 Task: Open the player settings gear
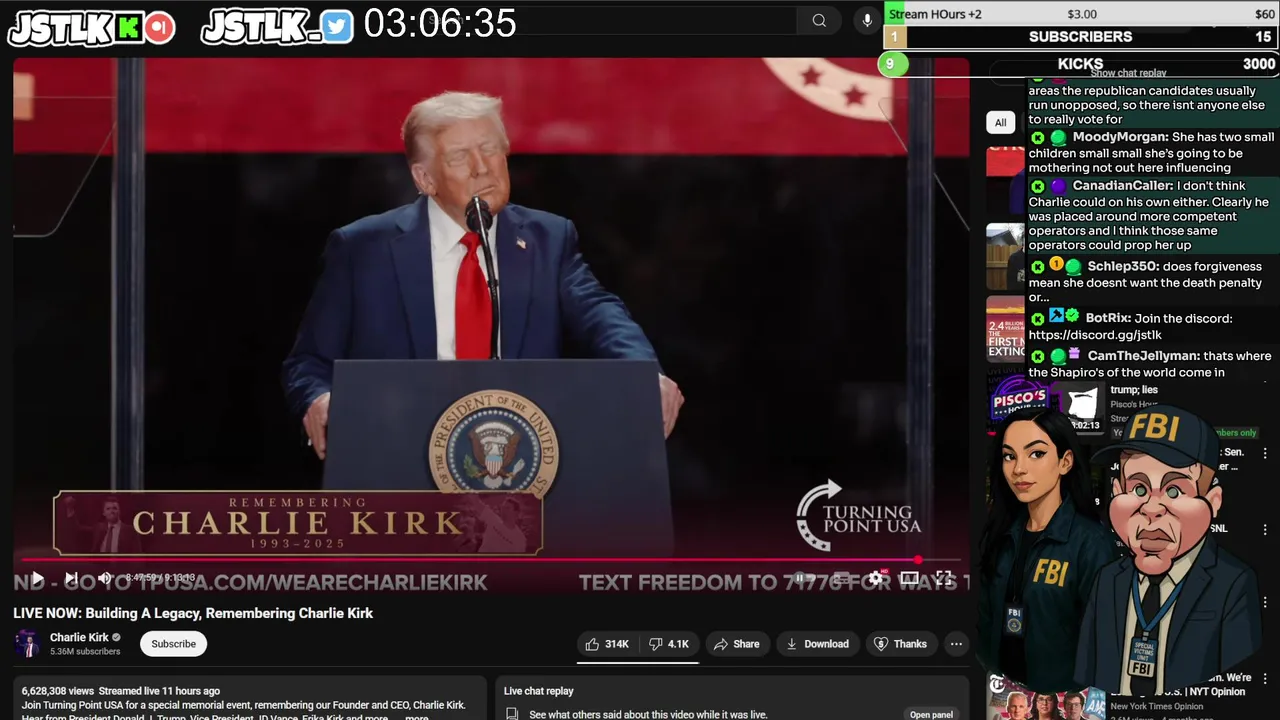875,578
